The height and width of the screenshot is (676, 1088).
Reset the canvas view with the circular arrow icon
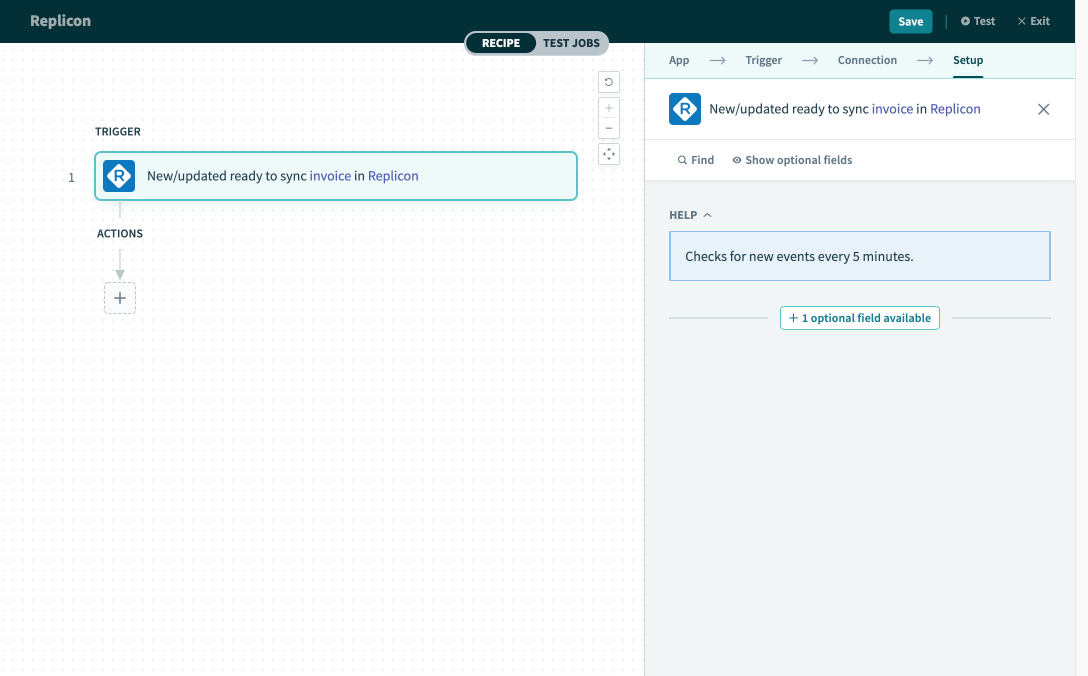(609, 81)
